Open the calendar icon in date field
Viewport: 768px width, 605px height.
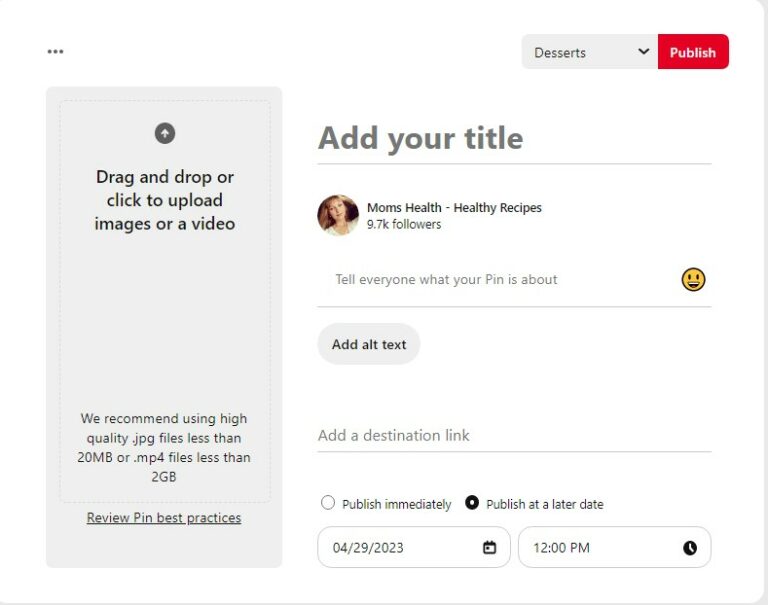(489, 547)
